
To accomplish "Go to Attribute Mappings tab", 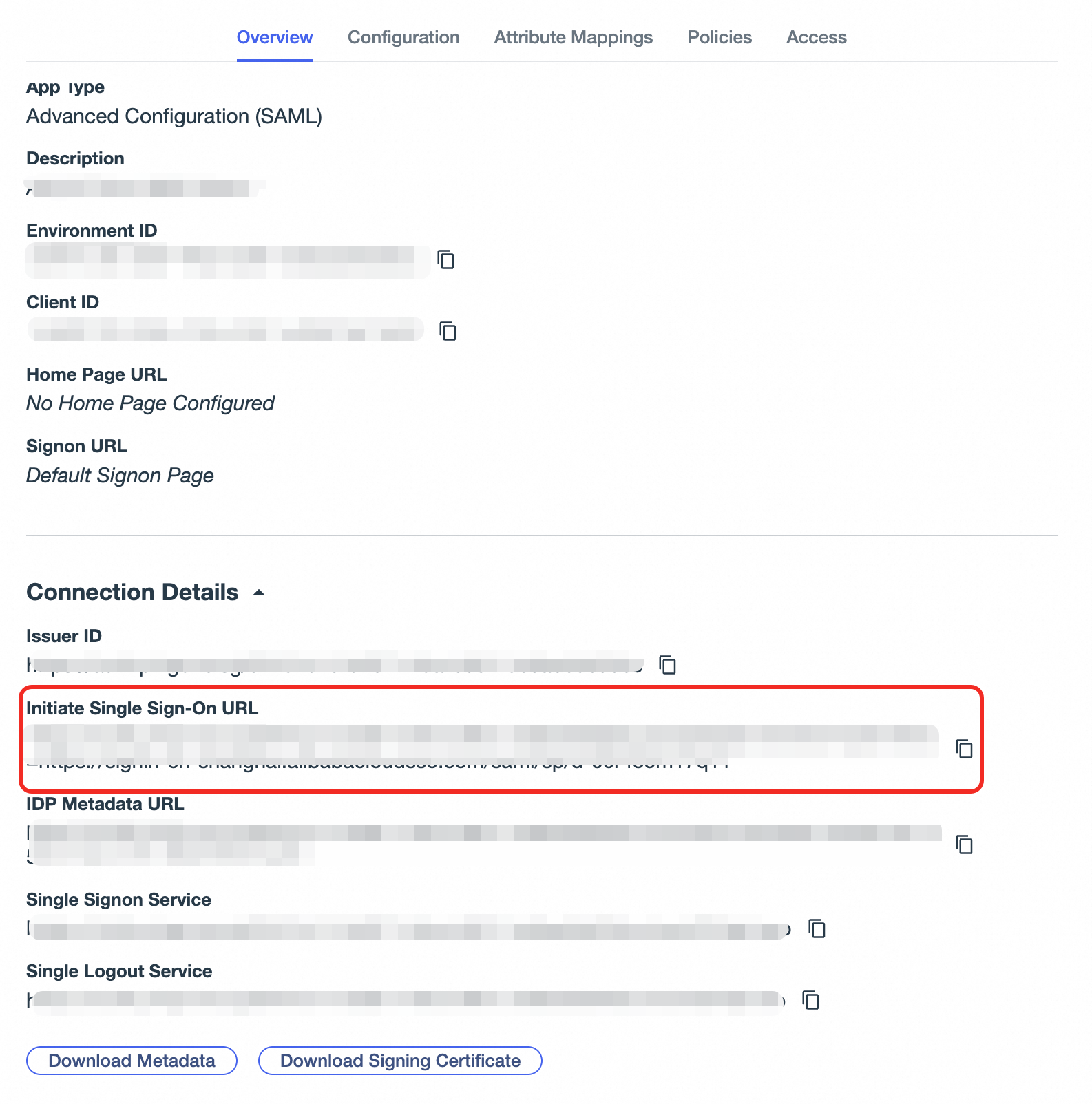I will [x=573, y=37].
